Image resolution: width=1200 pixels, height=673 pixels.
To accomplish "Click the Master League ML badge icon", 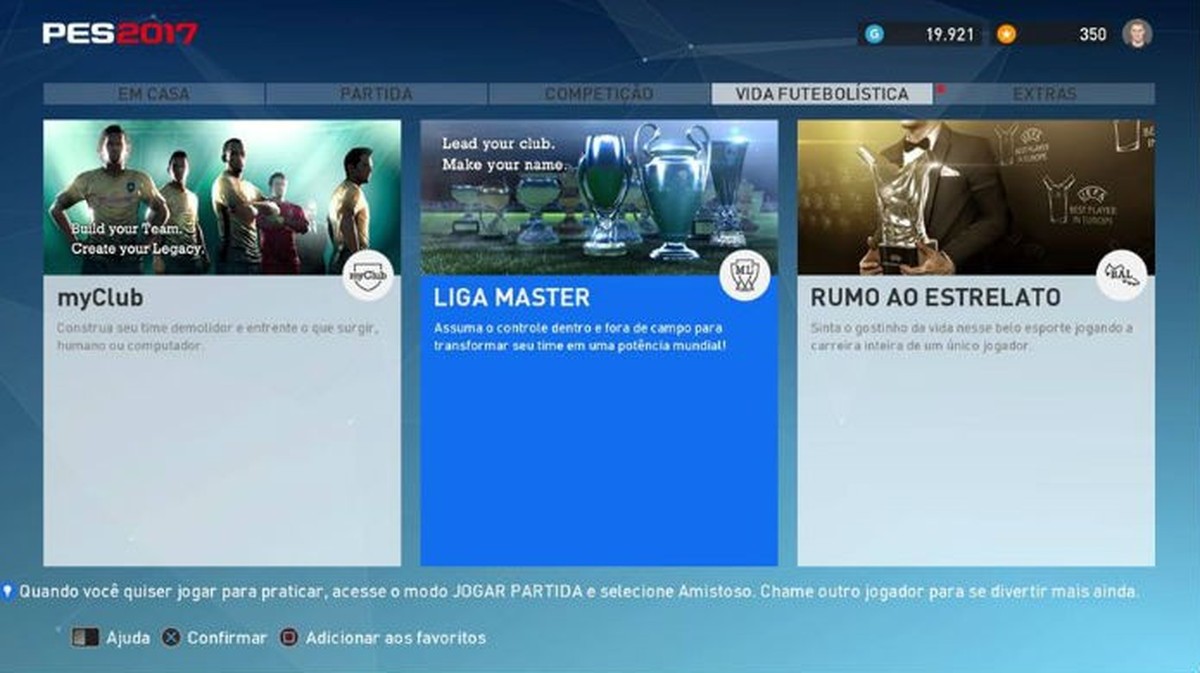I will [x=744, y=274].
